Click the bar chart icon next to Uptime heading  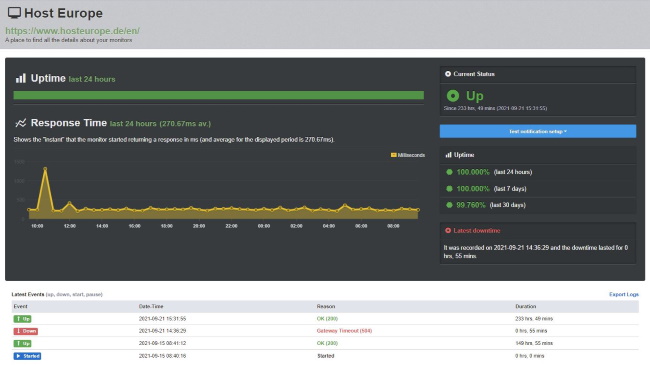point(20,78)
